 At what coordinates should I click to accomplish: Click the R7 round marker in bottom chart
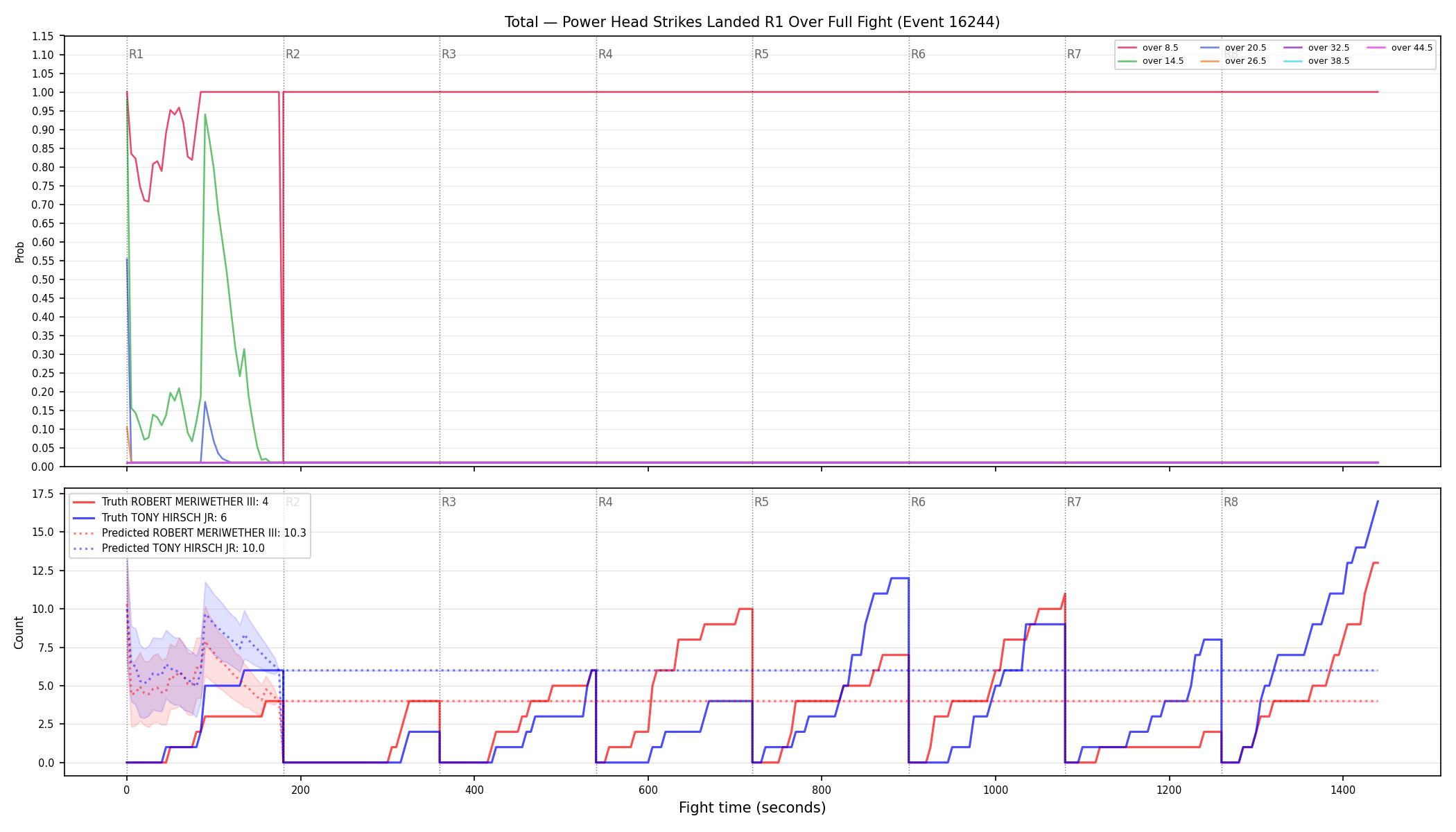pyautogui.click(x=1074, y=502)
